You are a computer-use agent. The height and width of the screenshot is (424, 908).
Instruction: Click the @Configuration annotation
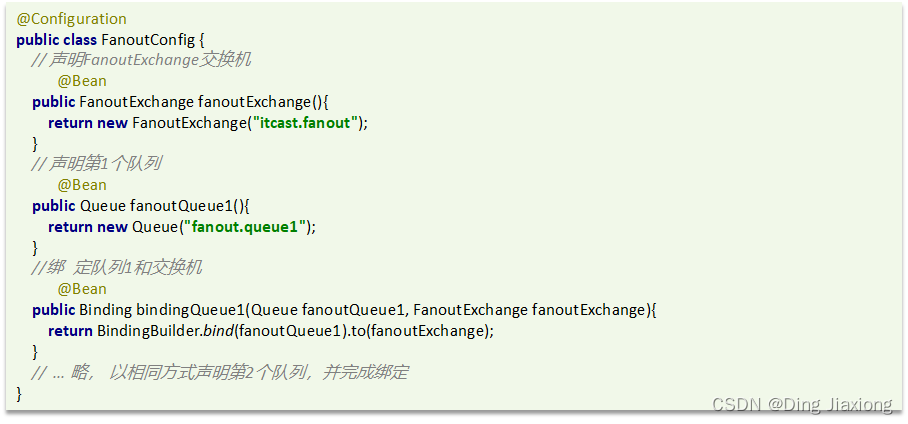click(x=72, y=19)
